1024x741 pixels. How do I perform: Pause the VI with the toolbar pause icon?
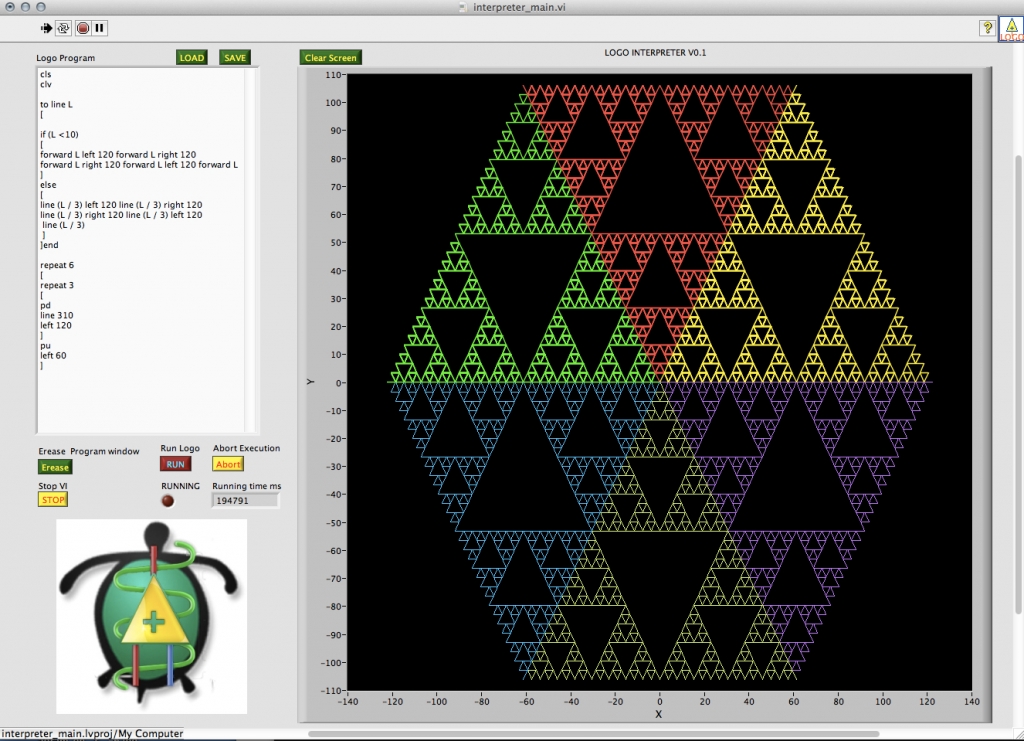[100, 28]
